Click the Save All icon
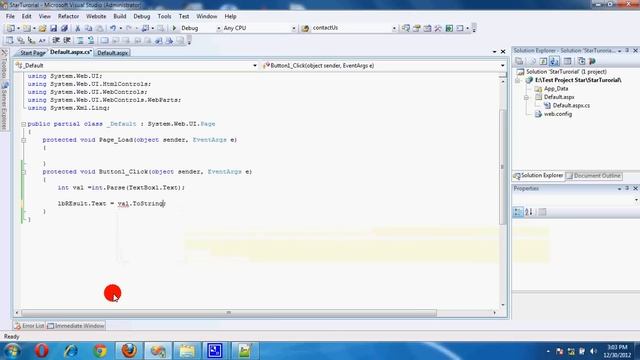The height and width of the screenshot is (360, 640). (64, 28)
